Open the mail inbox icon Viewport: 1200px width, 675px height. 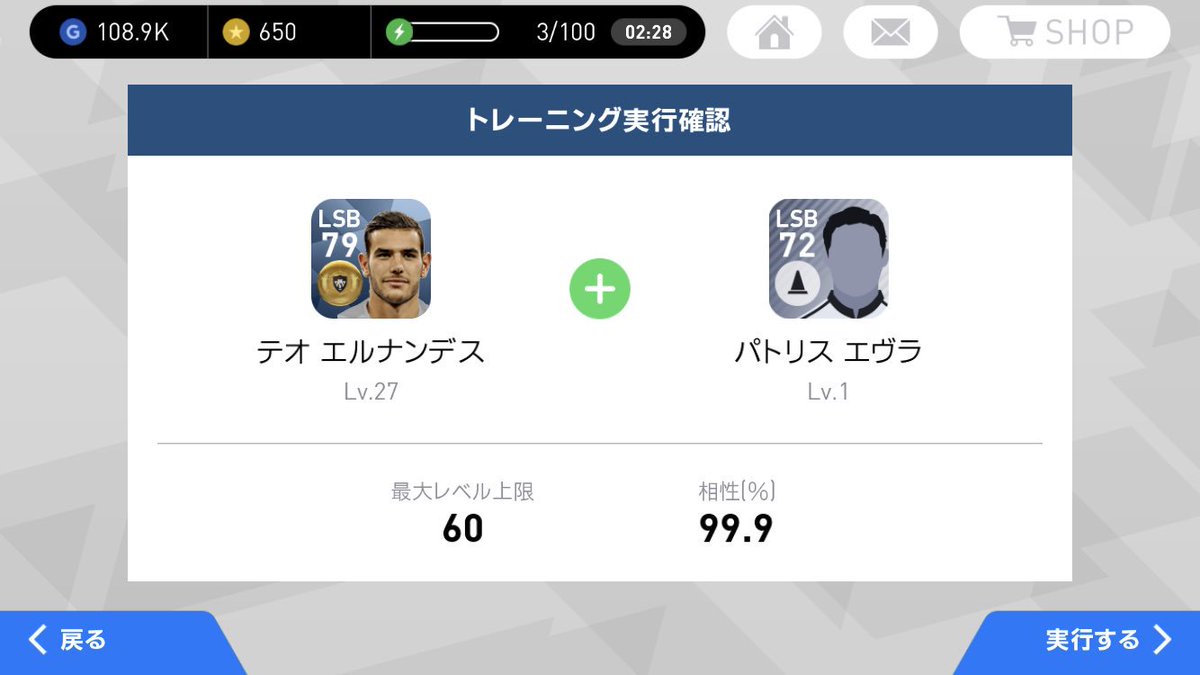[x=890, y=32]
